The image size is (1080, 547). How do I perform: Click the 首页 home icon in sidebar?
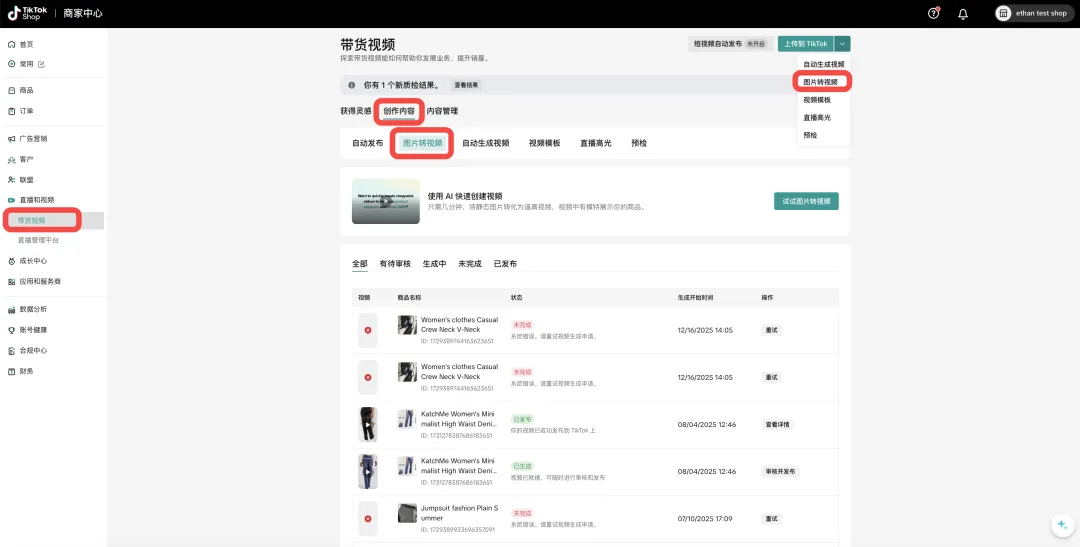(11, 44)
